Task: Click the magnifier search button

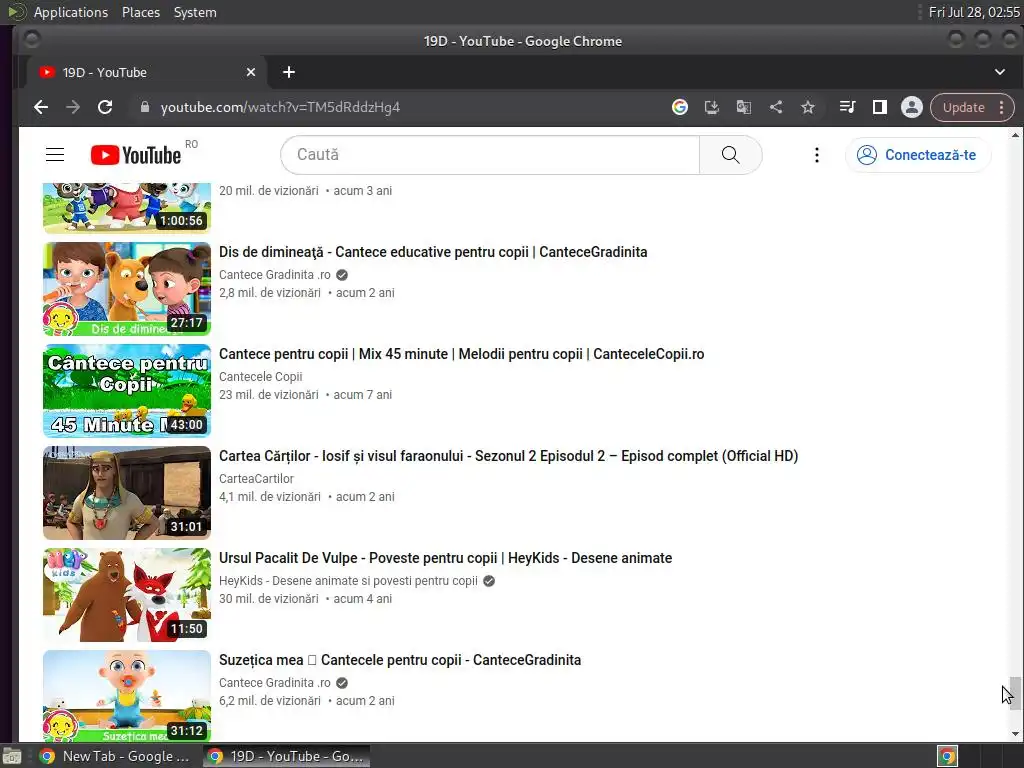Action: point(730,155)
